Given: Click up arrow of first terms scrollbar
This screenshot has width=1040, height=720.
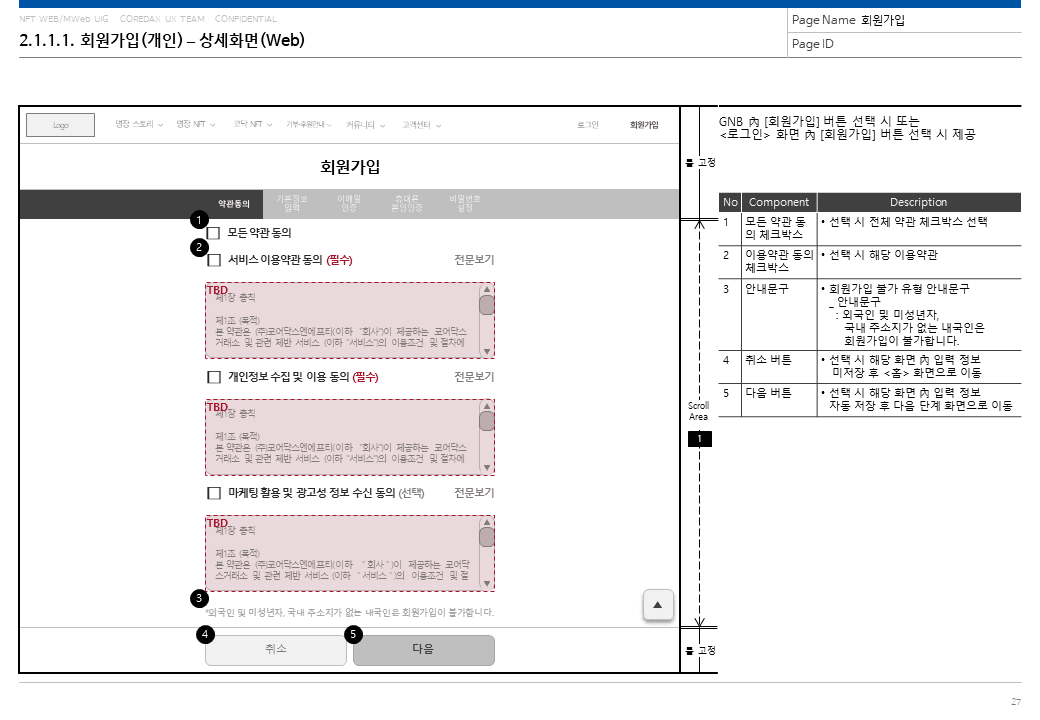Looking at the screenshot, I should pos(487,289).
